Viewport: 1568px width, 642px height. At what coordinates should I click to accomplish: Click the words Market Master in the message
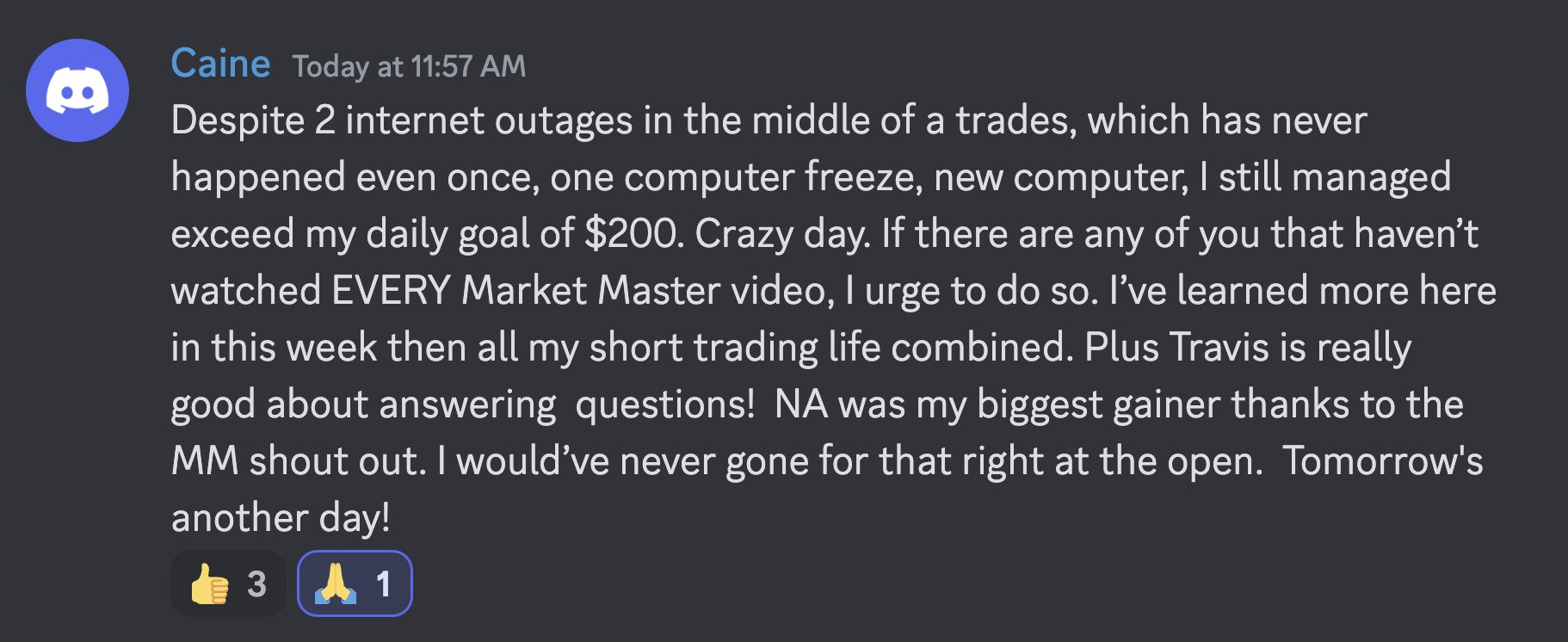591,290
